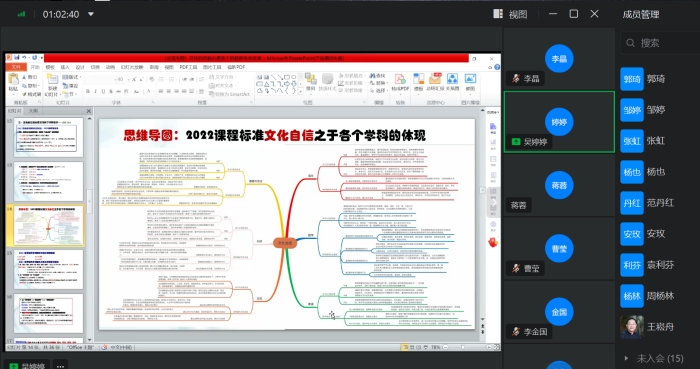The image size is (700, 369).
Task: Toggle the muted microphone icon beside 李晶
Action: click(516, 79)
